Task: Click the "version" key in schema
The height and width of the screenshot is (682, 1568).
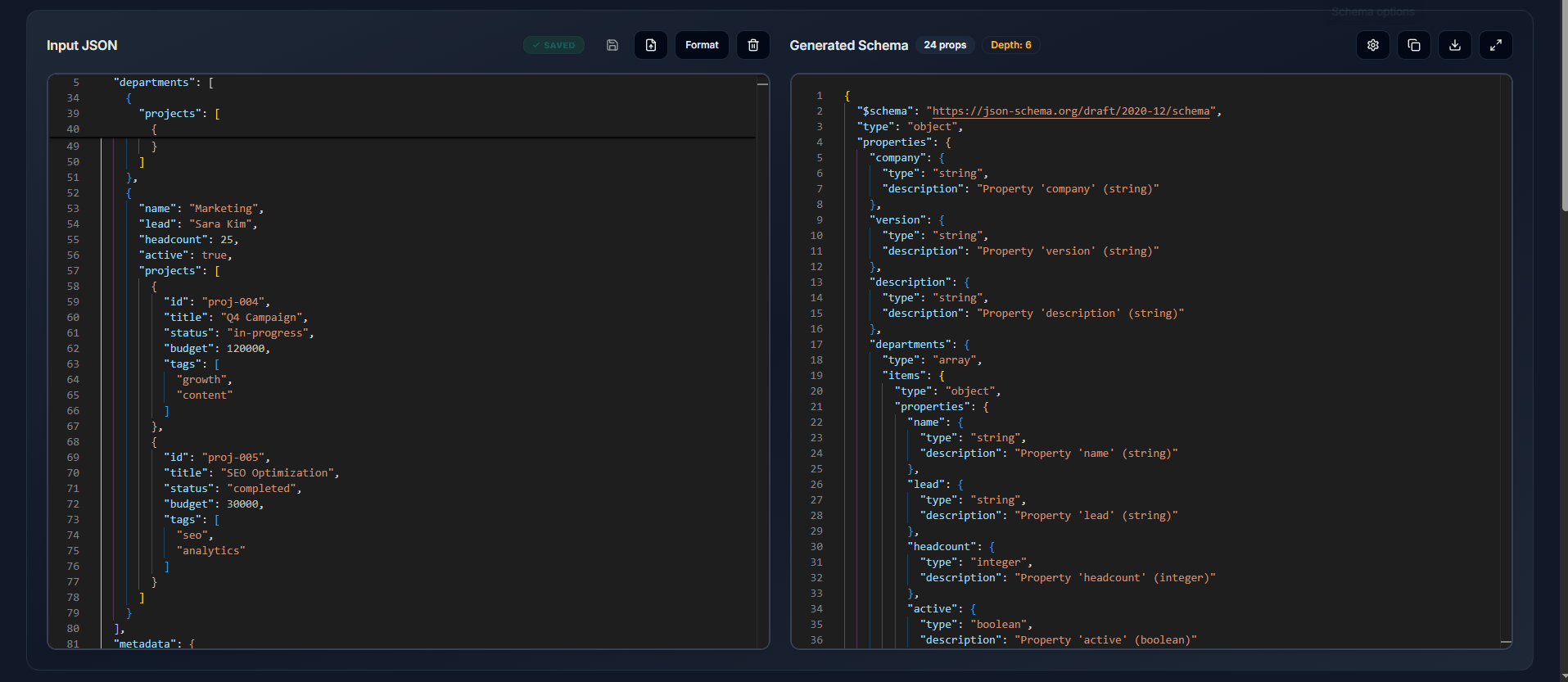Action: click(898, 220)
